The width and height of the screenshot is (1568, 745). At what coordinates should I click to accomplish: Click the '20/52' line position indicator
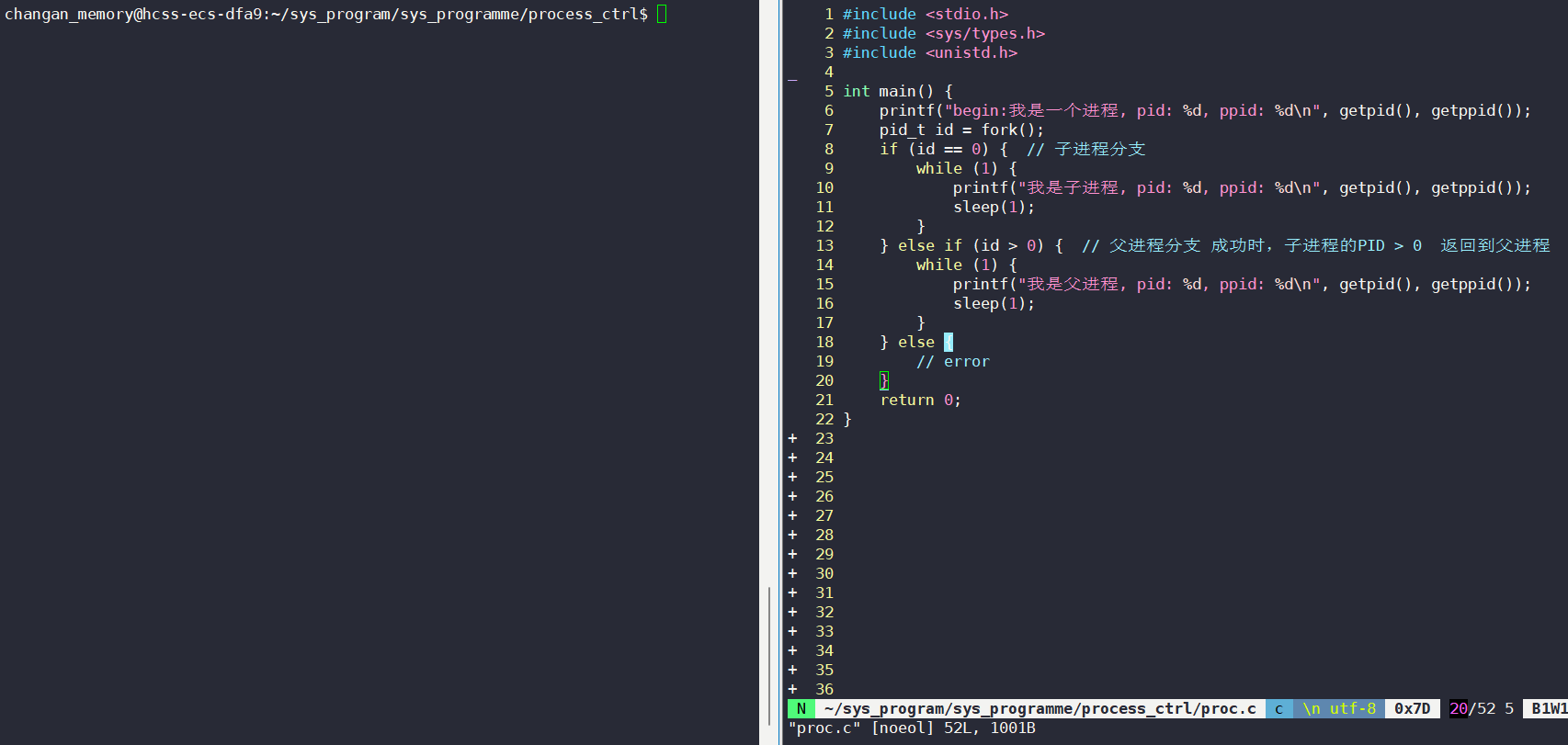point(1472,708)
